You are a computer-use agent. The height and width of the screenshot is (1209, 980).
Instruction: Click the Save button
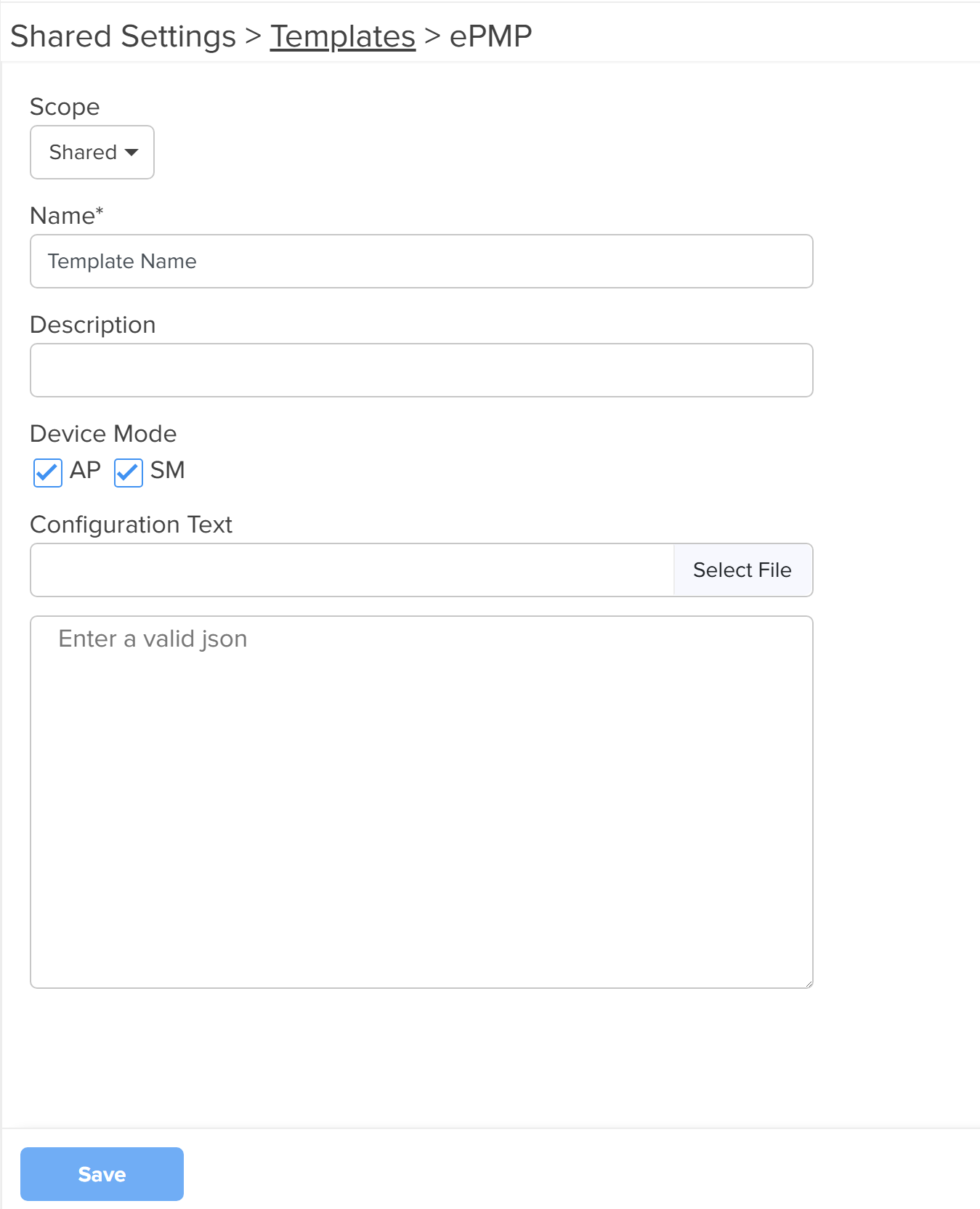pos(102,1174)
